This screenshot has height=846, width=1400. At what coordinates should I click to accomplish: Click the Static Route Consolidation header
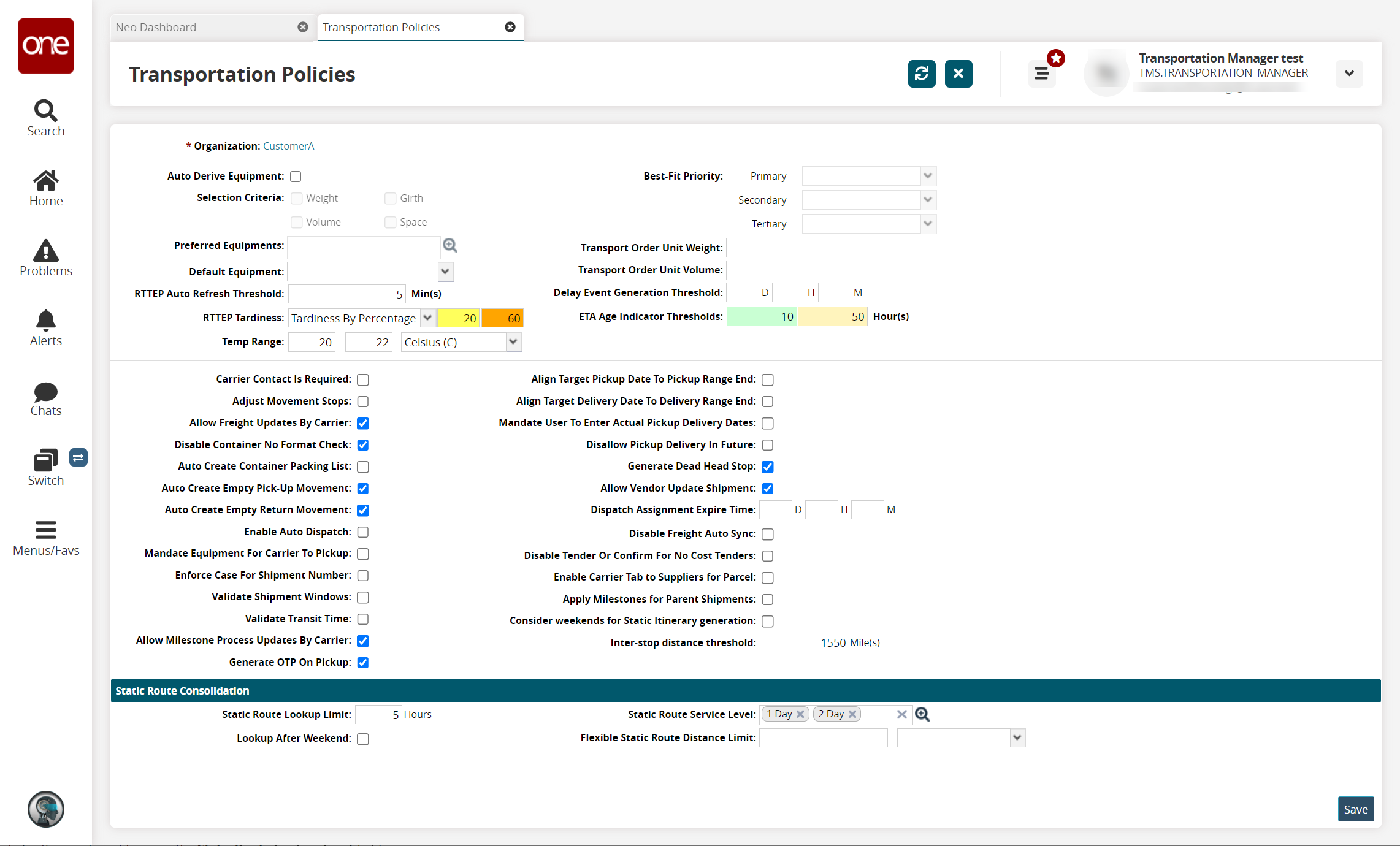(746, 691)
